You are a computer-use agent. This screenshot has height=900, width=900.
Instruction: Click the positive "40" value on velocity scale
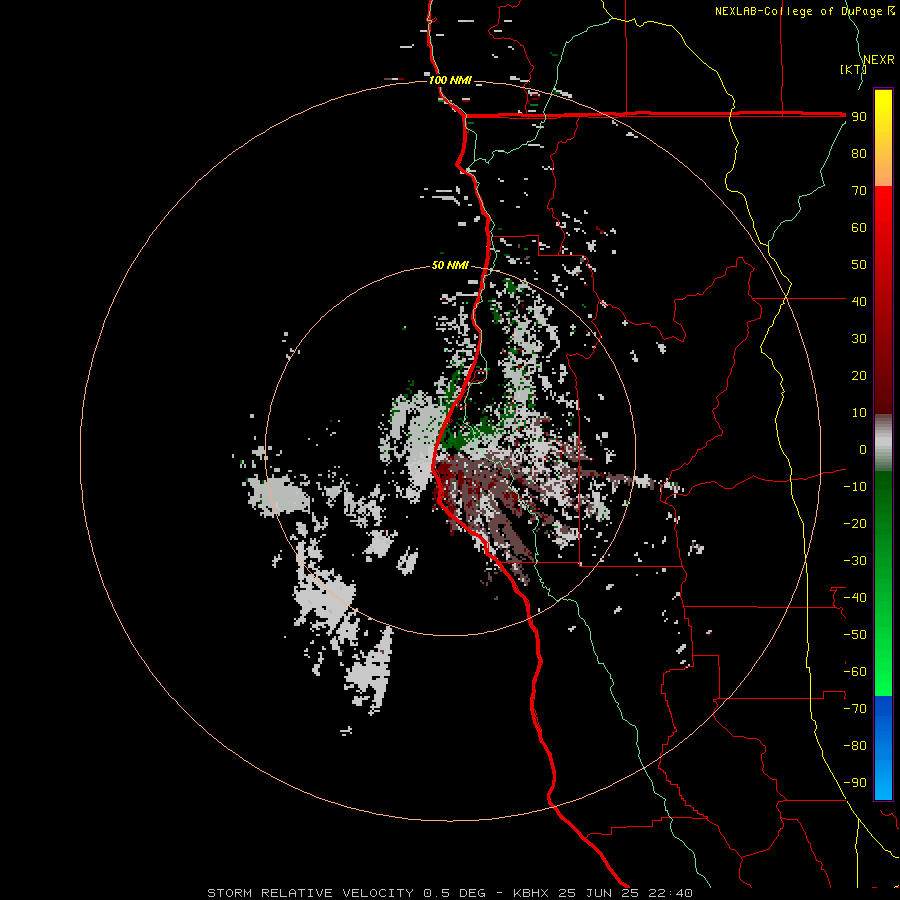pyautogui.click(x=859, y=301)
